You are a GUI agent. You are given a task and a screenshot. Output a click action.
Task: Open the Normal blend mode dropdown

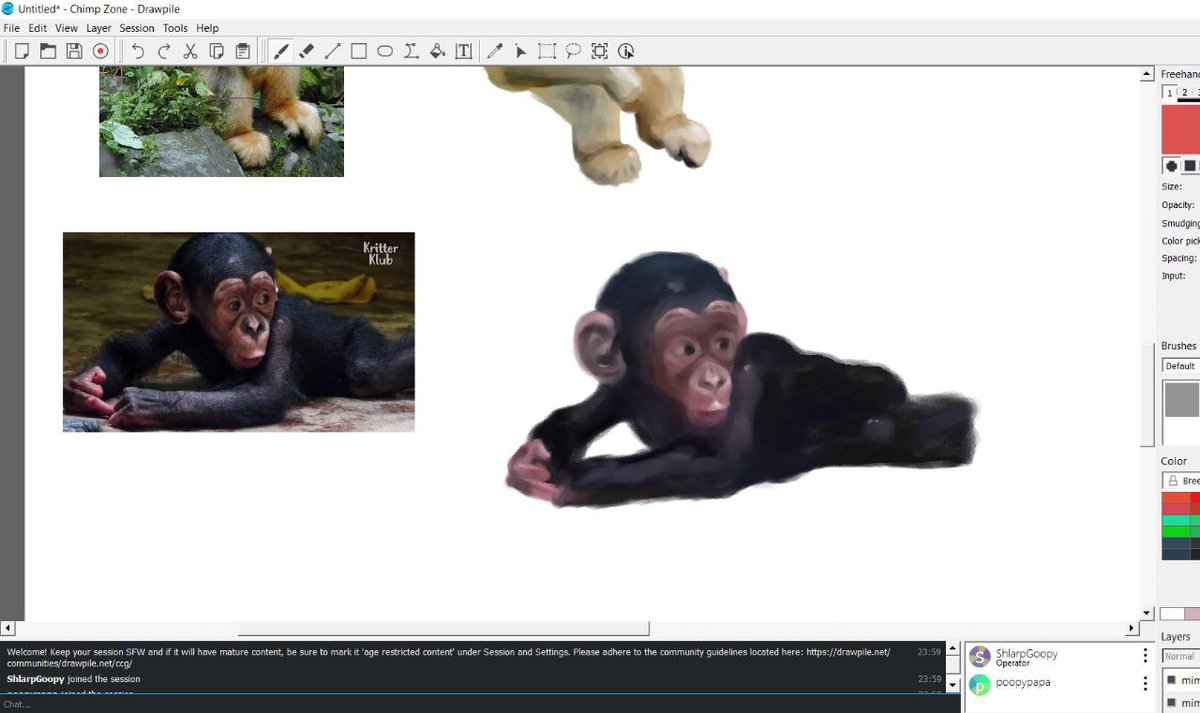point(1181,656)
